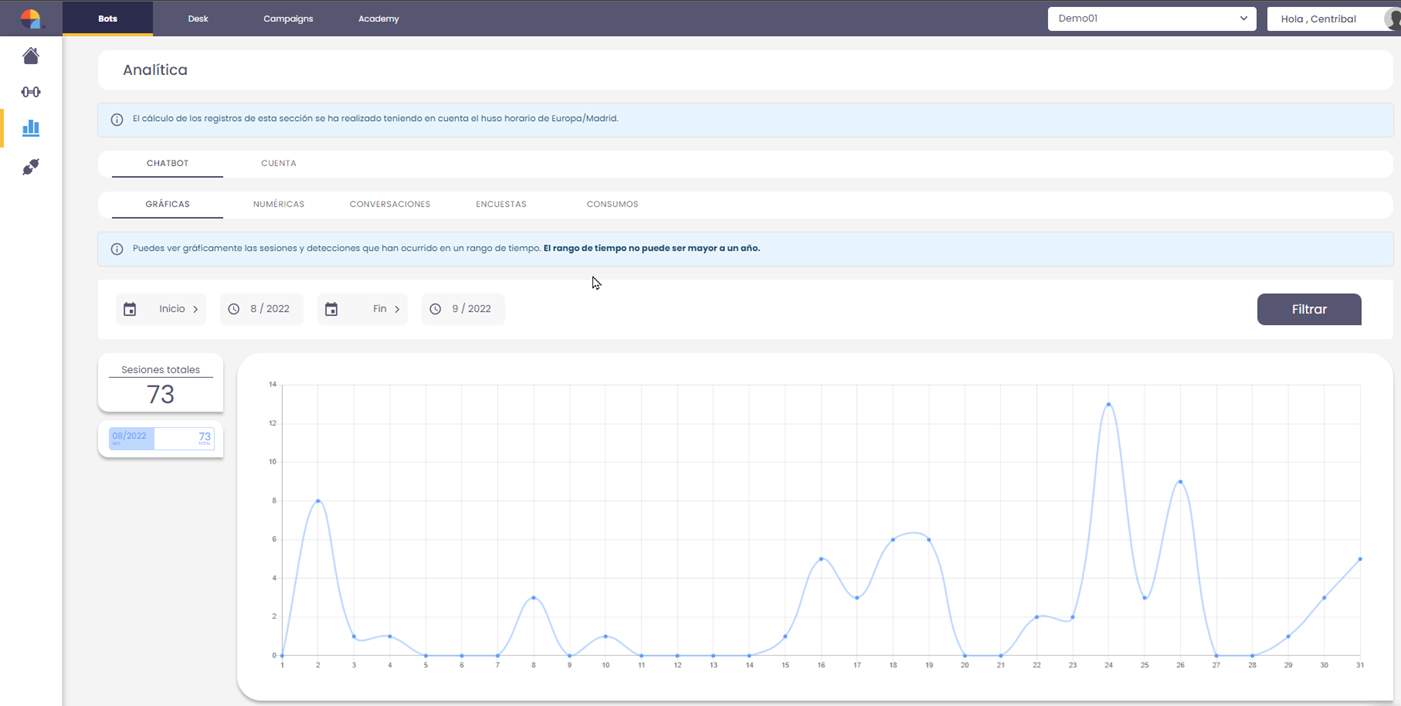The image size is (1401, 706).
Task: Click the calendar icon beside Fin
Action: click(x=332, y=310)
